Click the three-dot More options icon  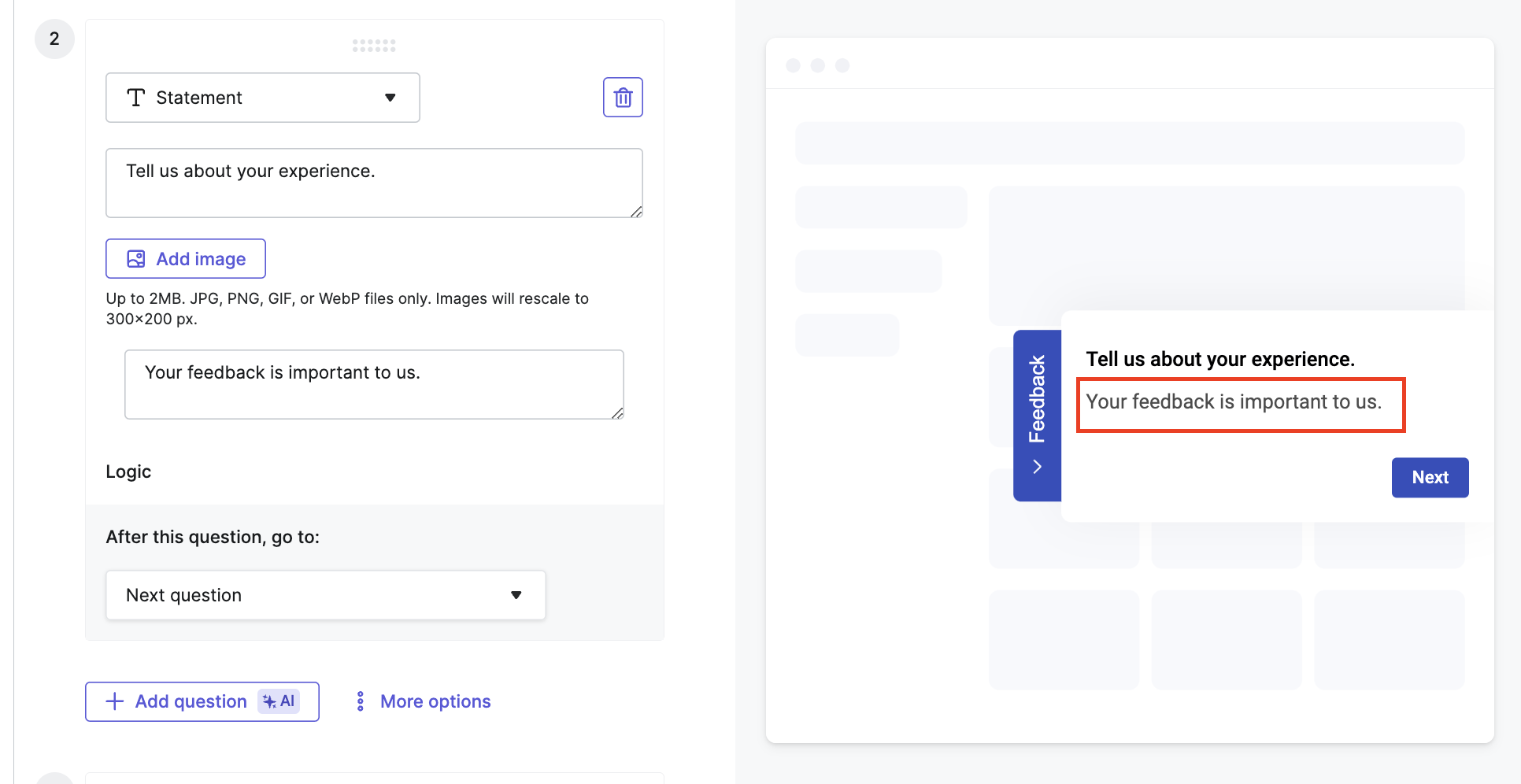[x=360, y=701]
